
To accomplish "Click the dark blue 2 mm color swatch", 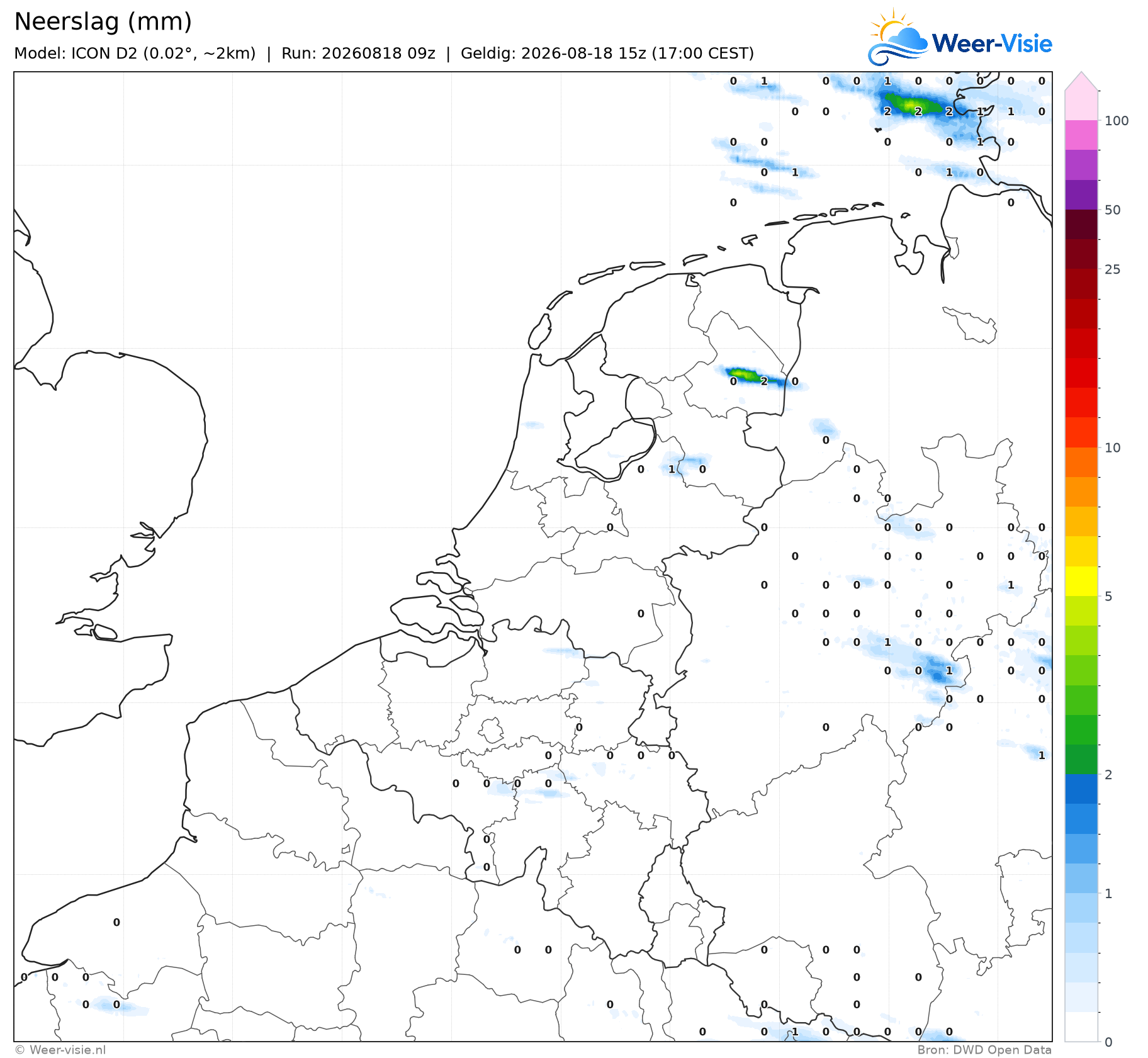I will click(x=1081, y=789).
